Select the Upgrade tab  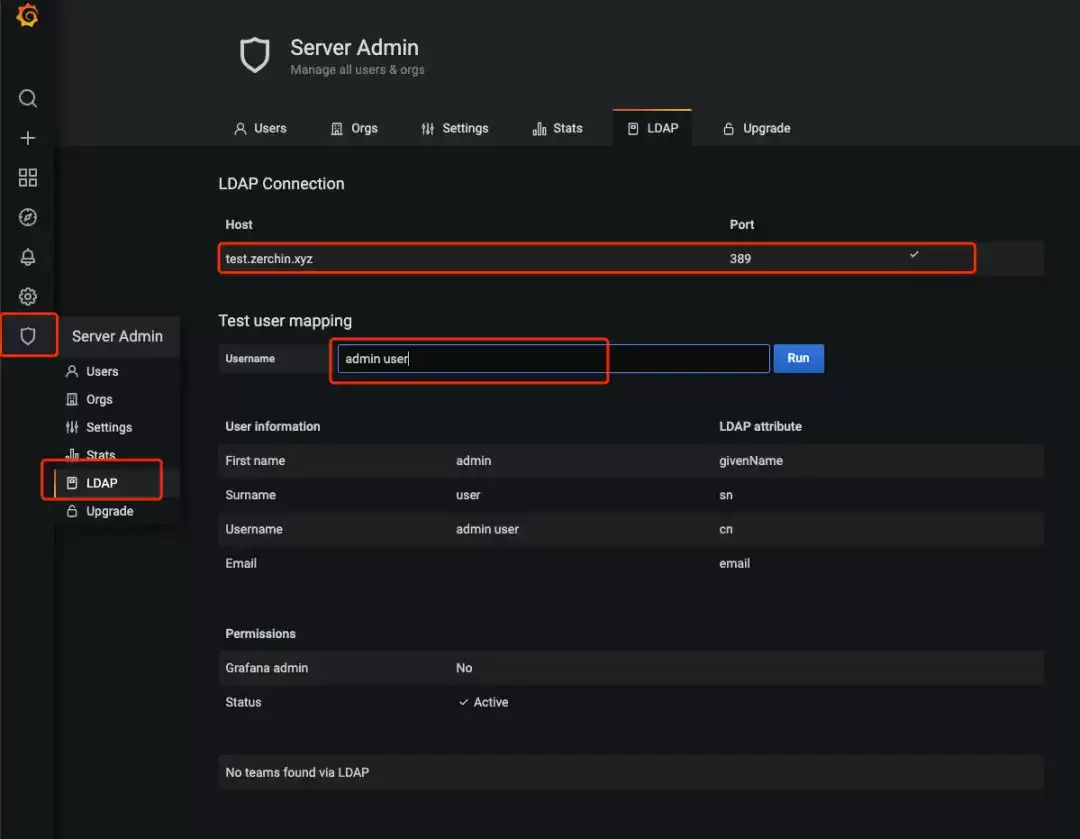point(757,128)
